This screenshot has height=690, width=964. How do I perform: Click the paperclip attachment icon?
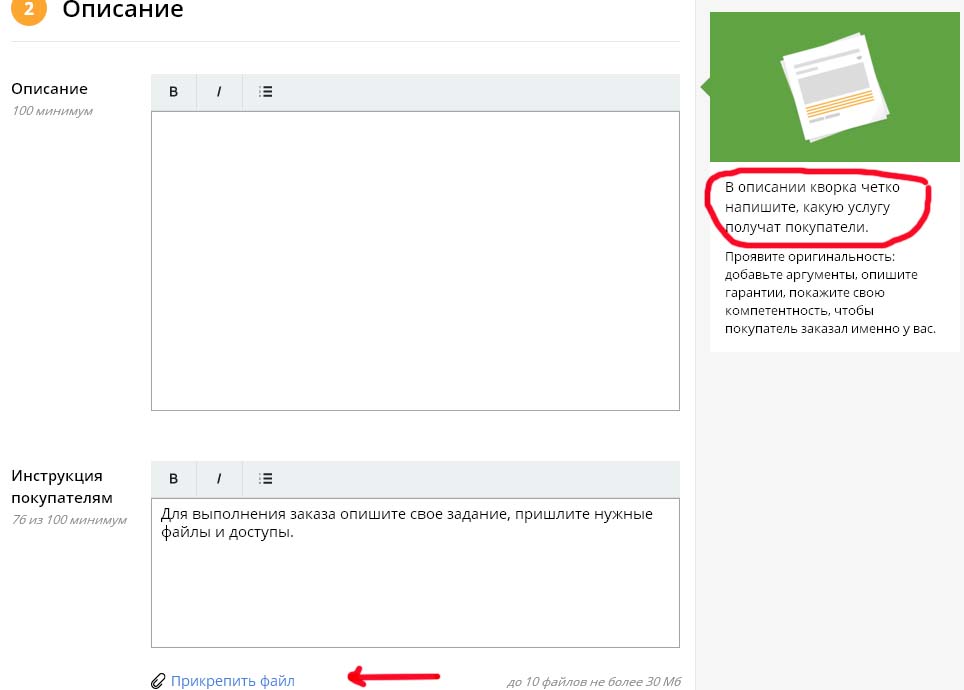(158, 681)
